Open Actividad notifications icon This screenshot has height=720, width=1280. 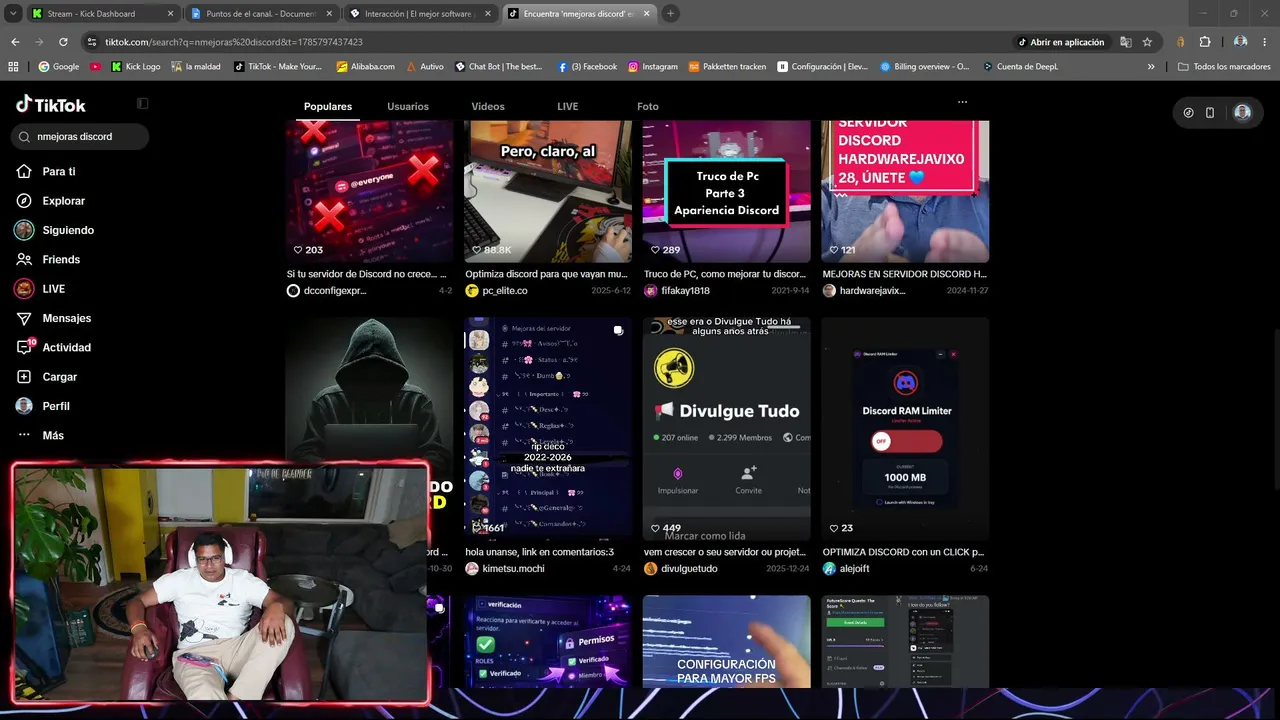(25, 347)
